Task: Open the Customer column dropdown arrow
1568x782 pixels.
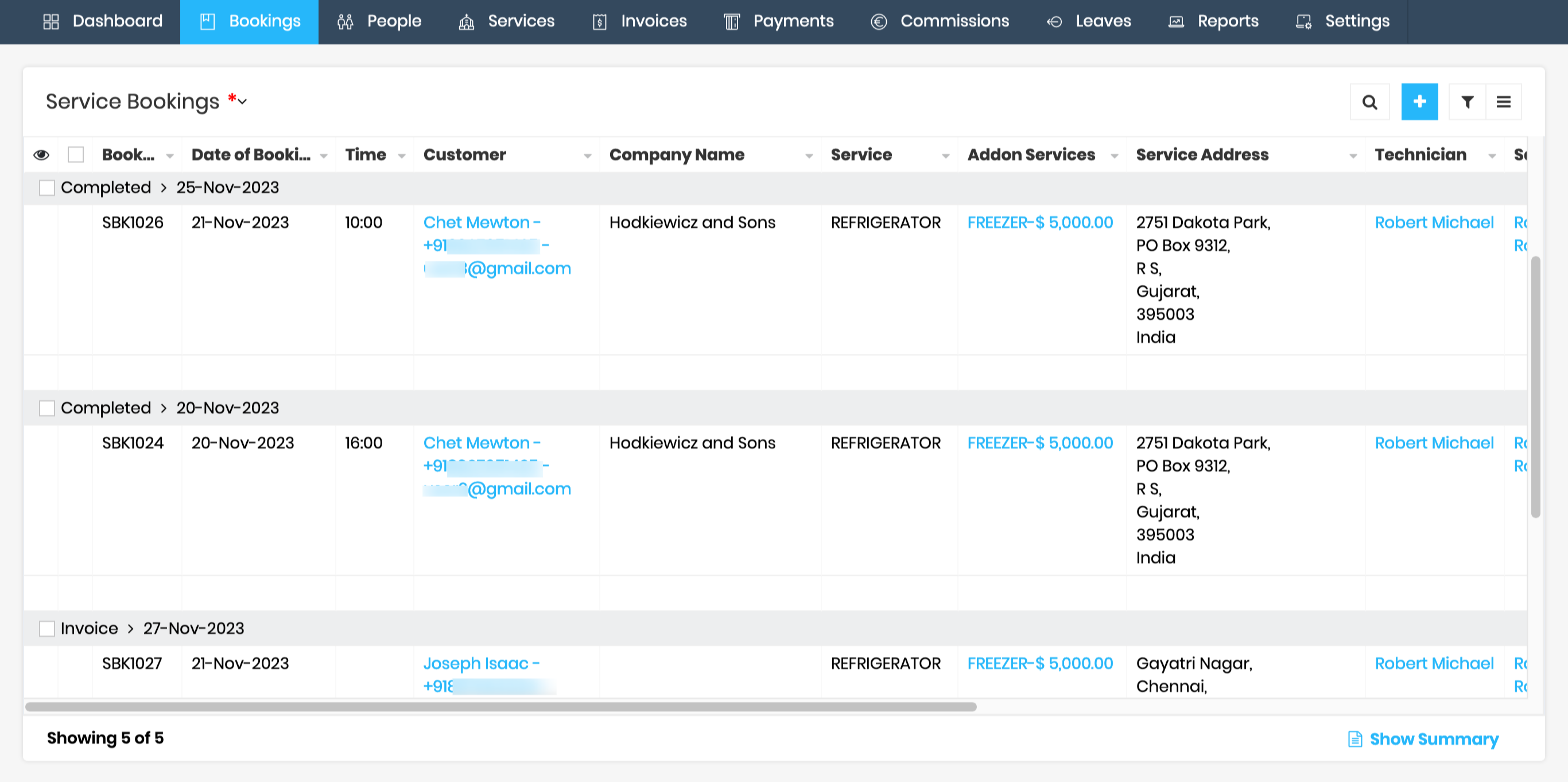Action: pos(587,156)
